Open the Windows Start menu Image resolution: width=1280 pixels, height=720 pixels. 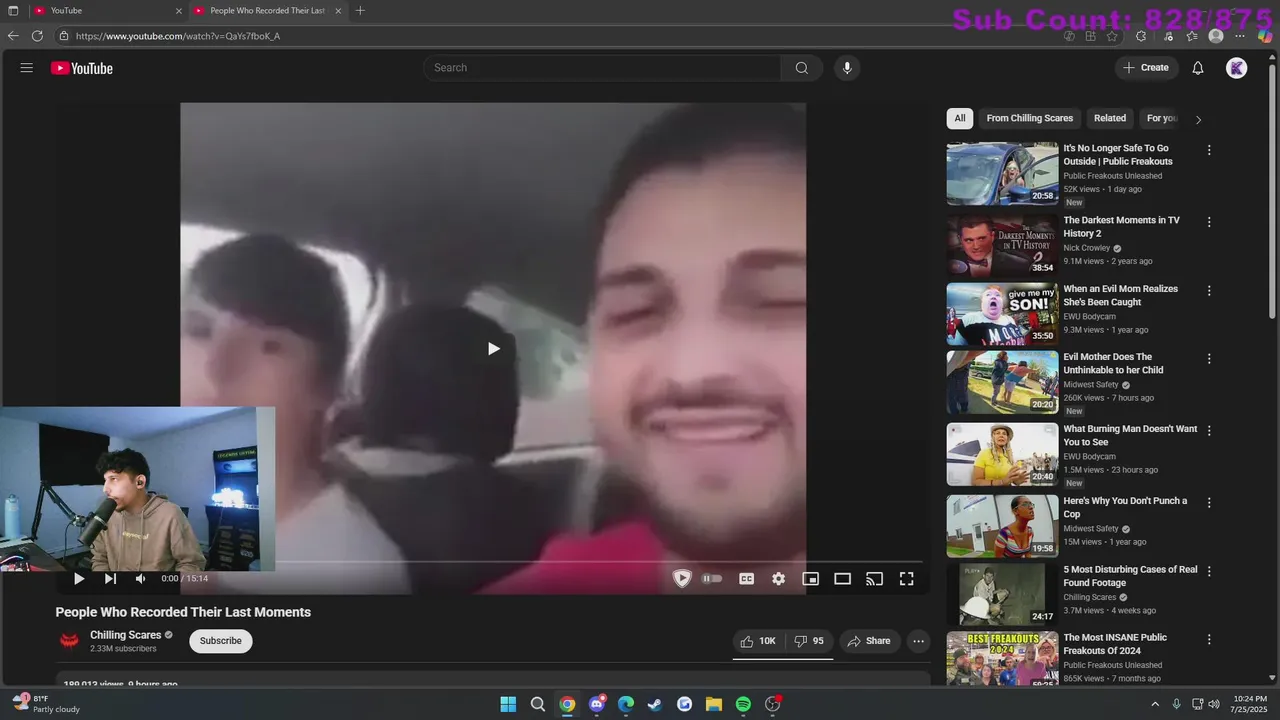508,704
